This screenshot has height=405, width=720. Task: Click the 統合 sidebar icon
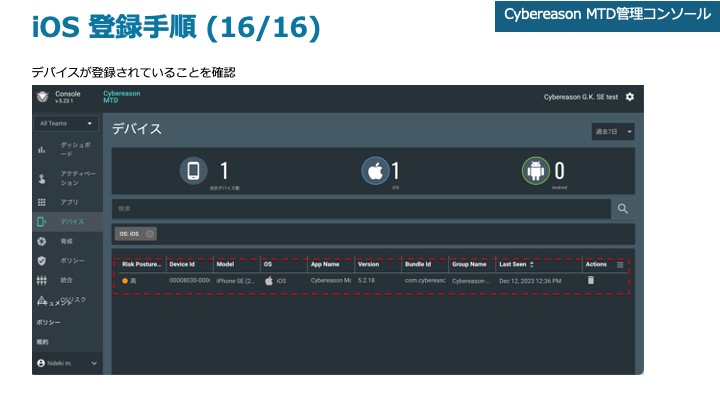42,280
